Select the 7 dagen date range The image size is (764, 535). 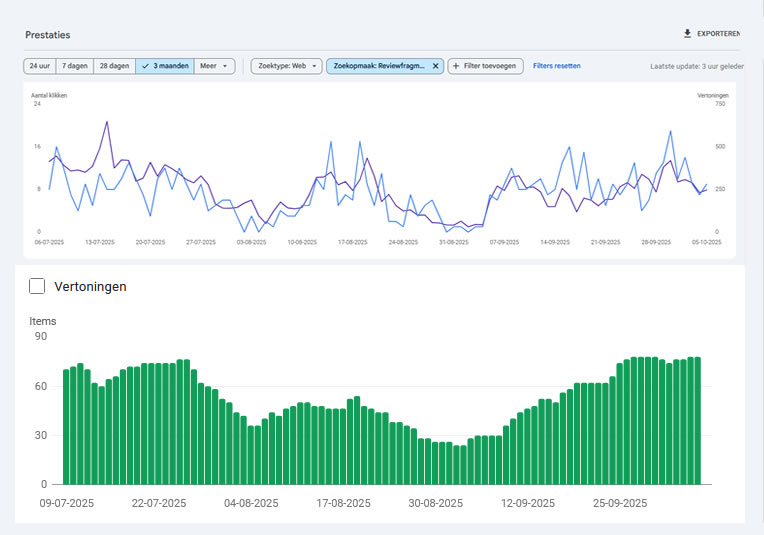click(x=74, y=66)
